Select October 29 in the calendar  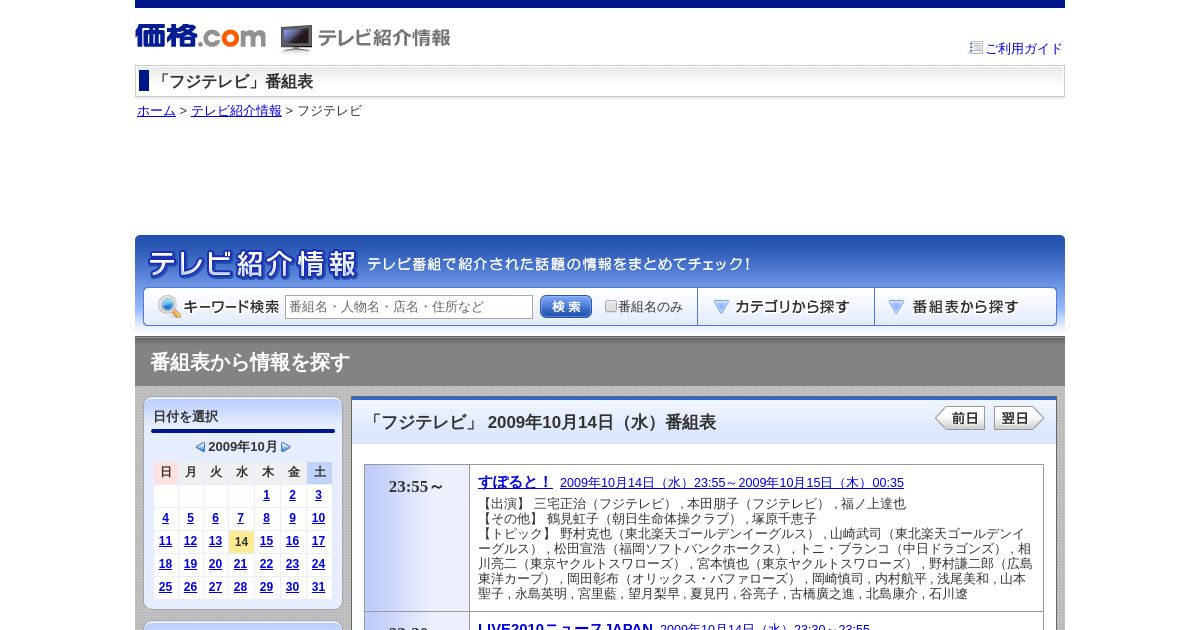pos(266,587)
